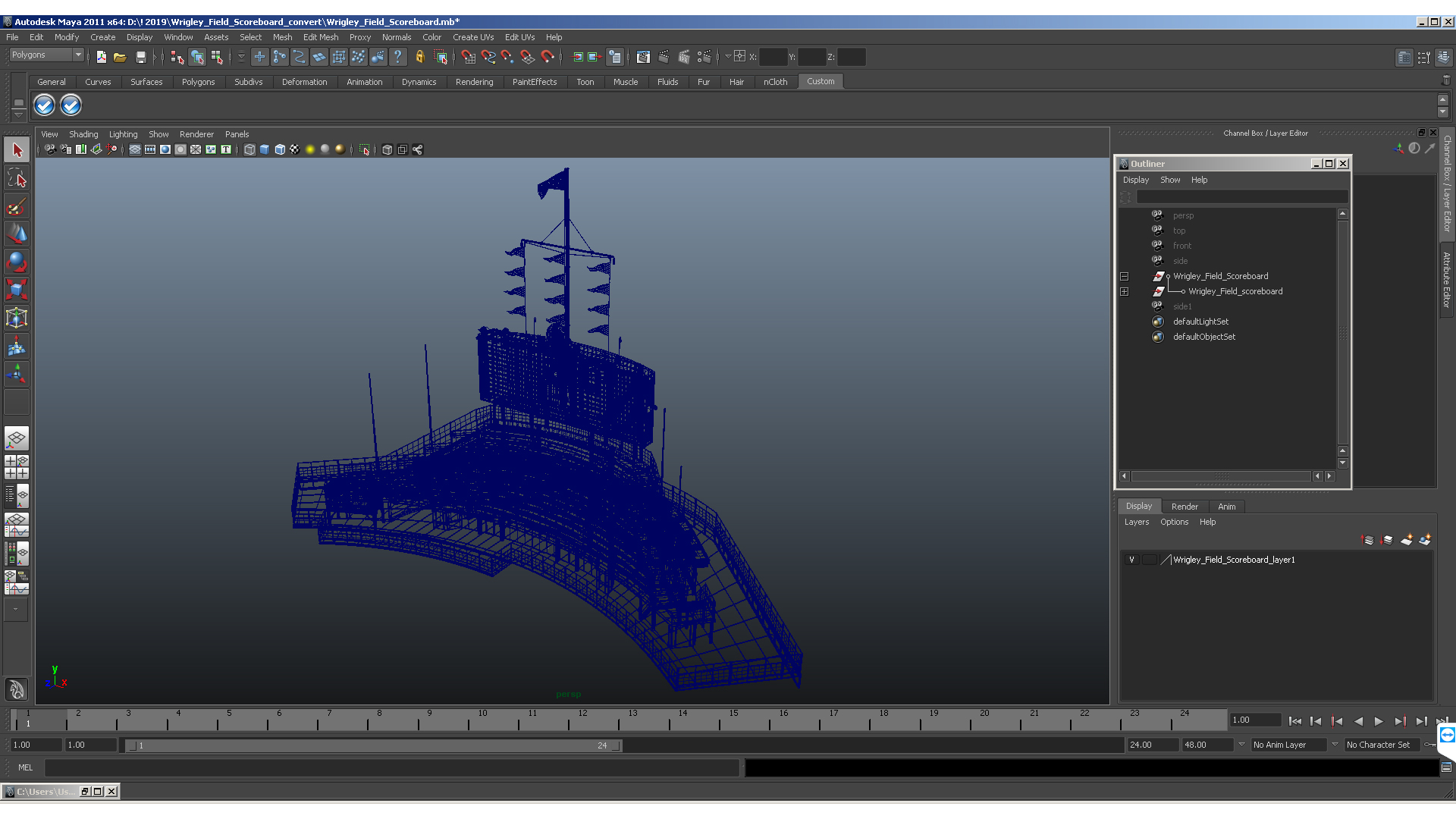Open Outliner Show menu
Viewport: 1456px width, 819px height.
click(1170, 180)
